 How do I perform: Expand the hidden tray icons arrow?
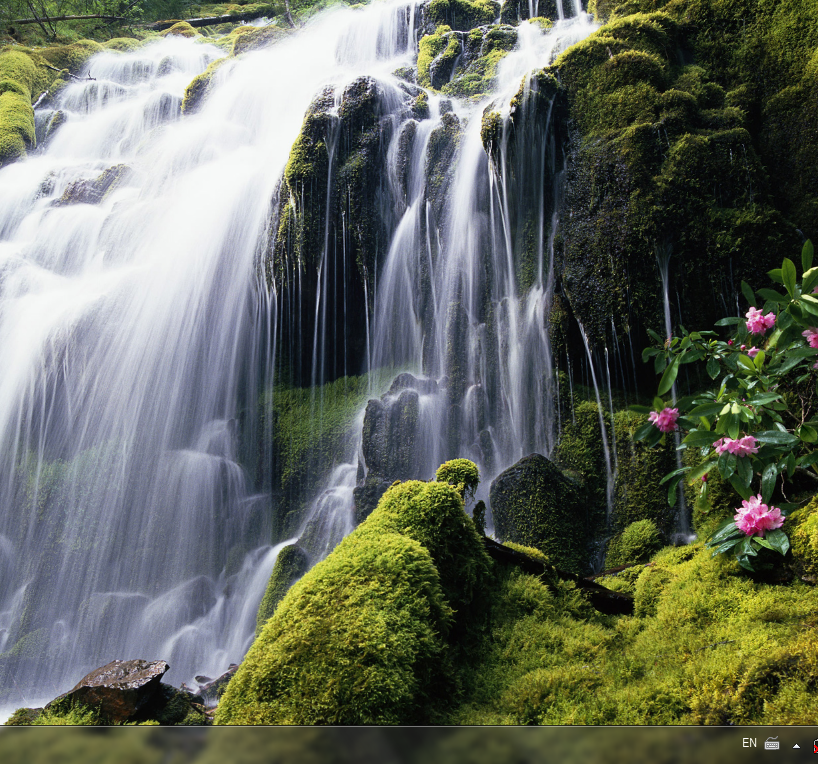pyautogui.click(x=796, y=745)
